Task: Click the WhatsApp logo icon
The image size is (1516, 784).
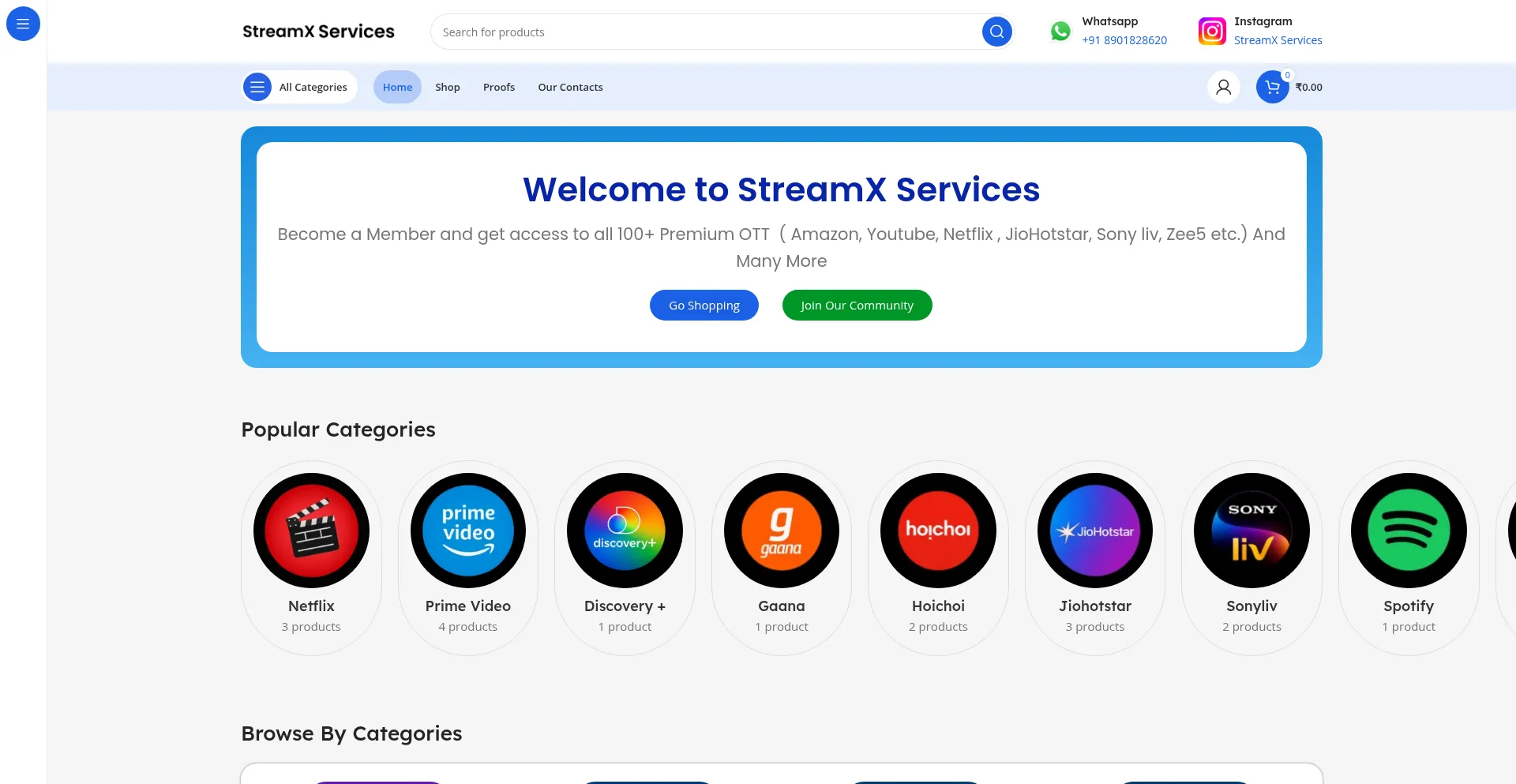Action: 1060,31
